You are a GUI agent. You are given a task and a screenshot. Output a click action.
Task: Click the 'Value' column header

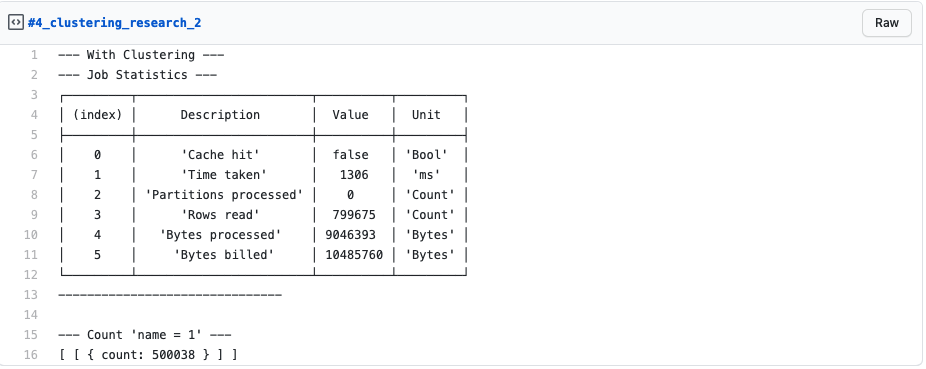click(x=350, y=115)
